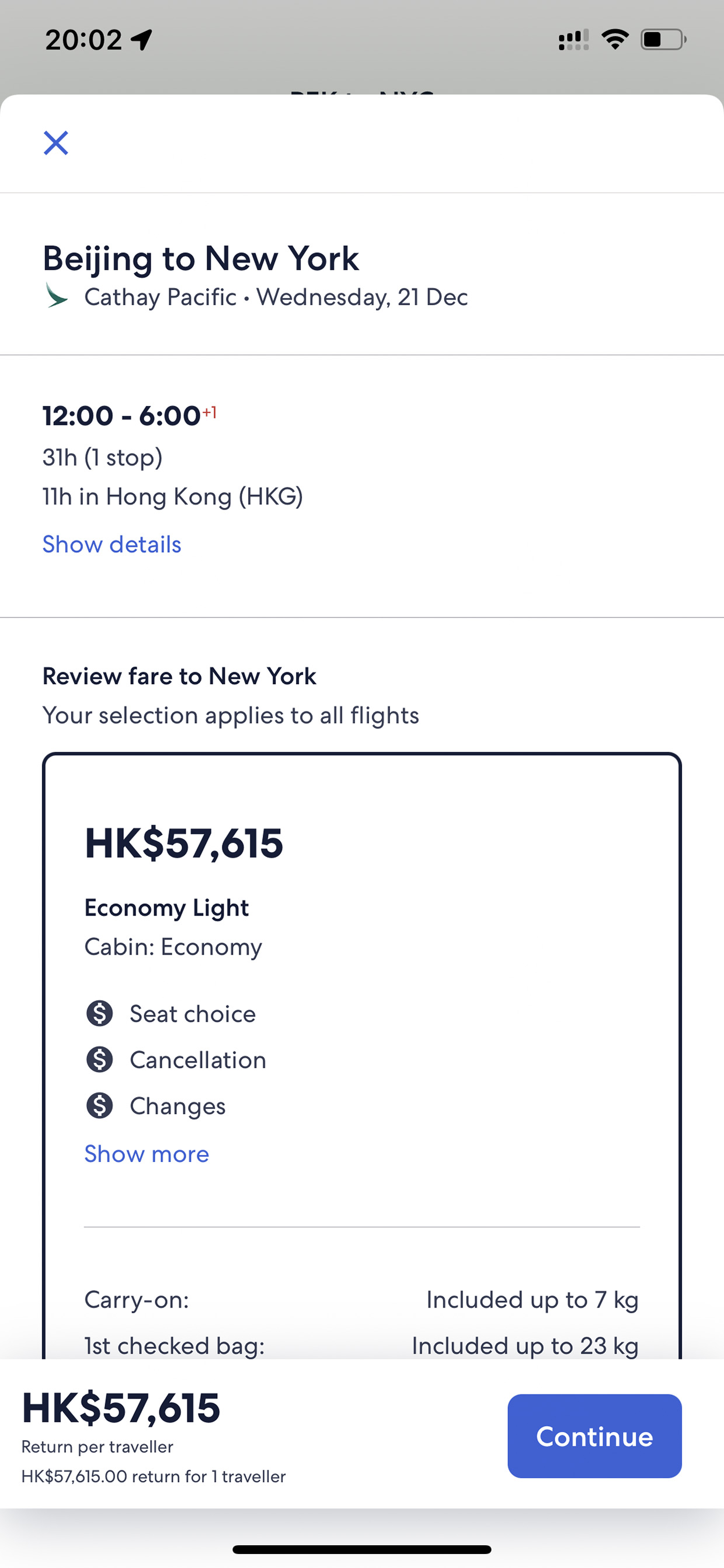Tap the Cancellation fee dollar icon
Screen dimensions: 724x1568
click(x=100, y=1060)
